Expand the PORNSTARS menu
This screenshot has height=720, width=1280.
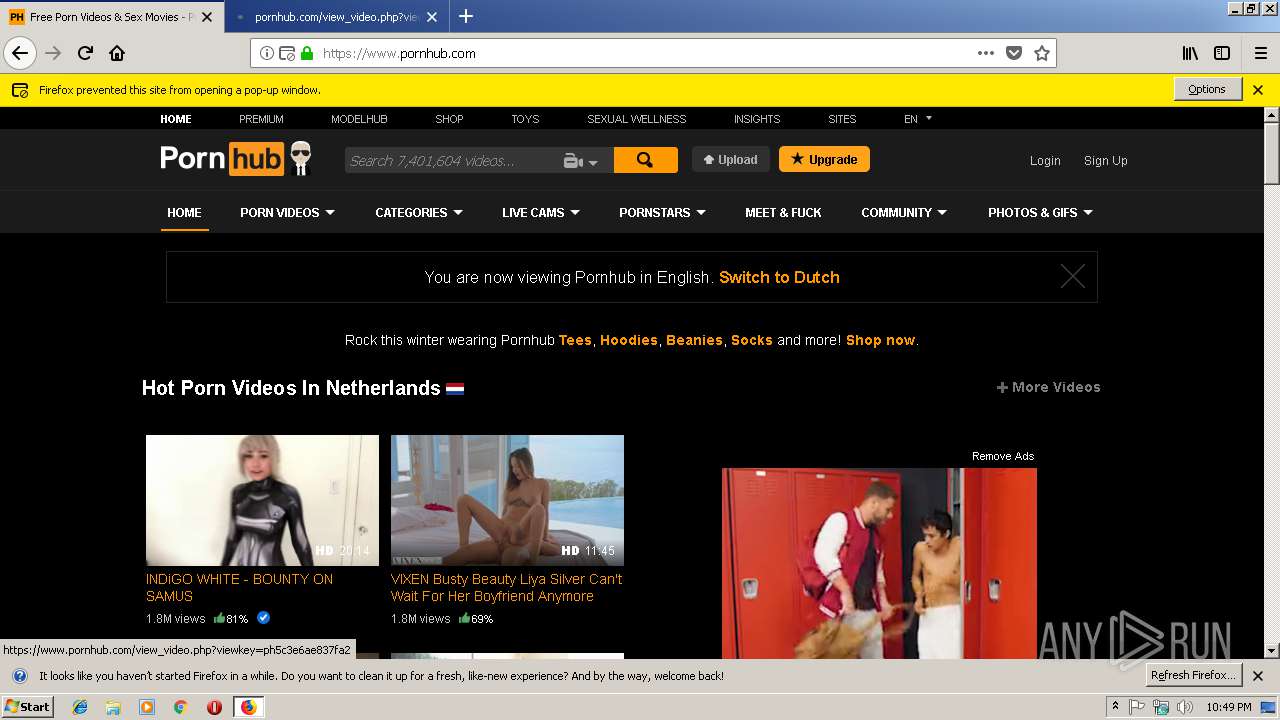coord(662,212)
